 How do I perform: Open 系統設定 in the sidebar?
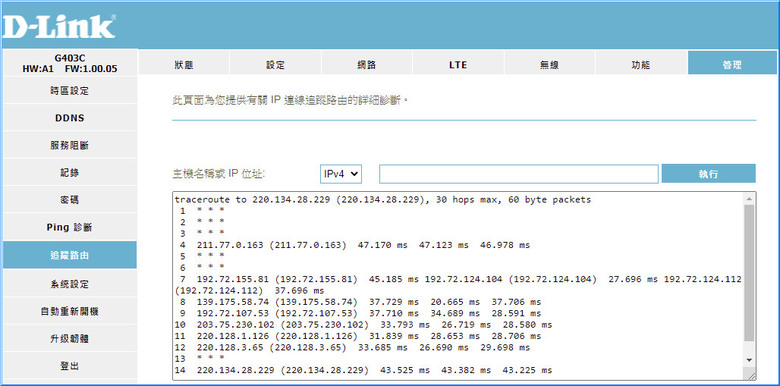[70, 284]
